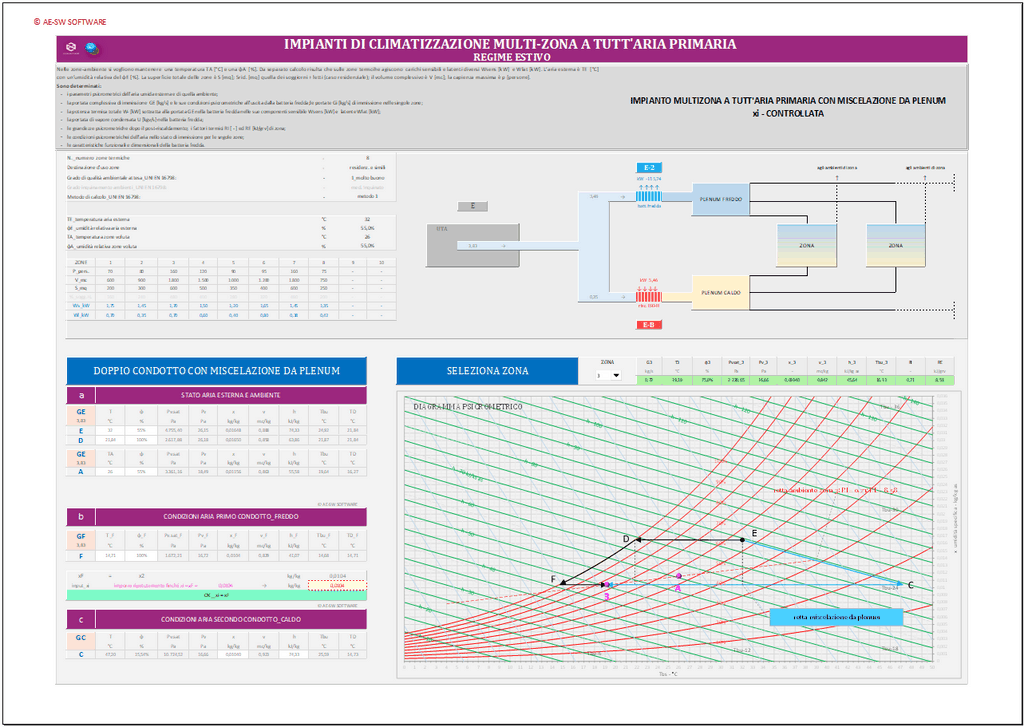The height and width of the screenshot is (727, 1024).
Task: Click the SELEZIONA ZONA header
Action: tap(487, 371)
